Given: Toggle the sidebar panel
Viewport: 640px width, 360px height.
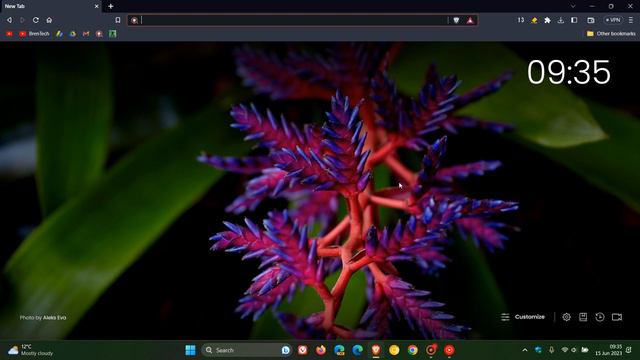Looking at the screenshot, I should click(574, 20).
